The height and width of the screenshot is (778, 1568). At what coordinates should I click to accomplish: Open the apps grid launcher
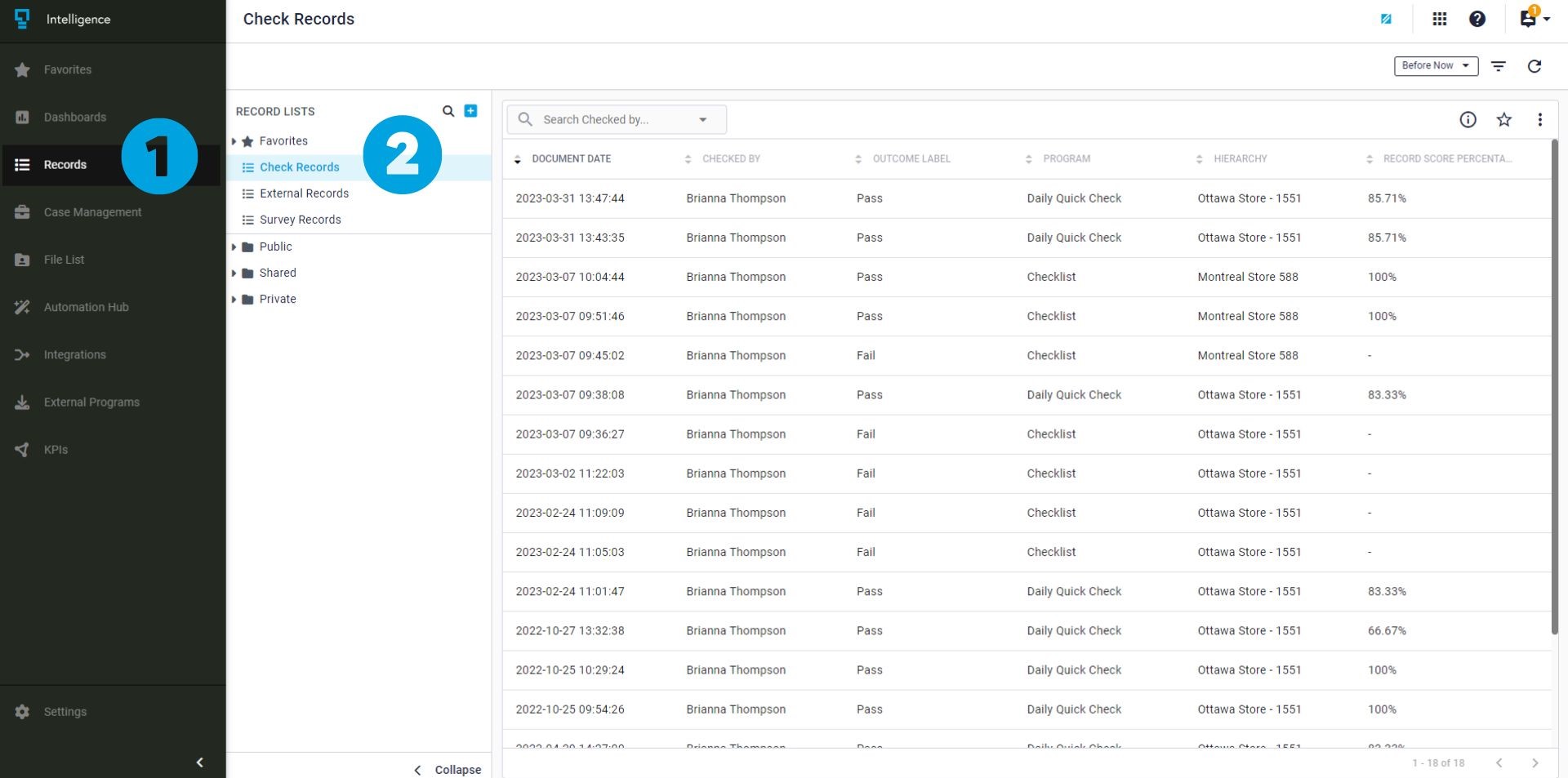click(1439, 19)
